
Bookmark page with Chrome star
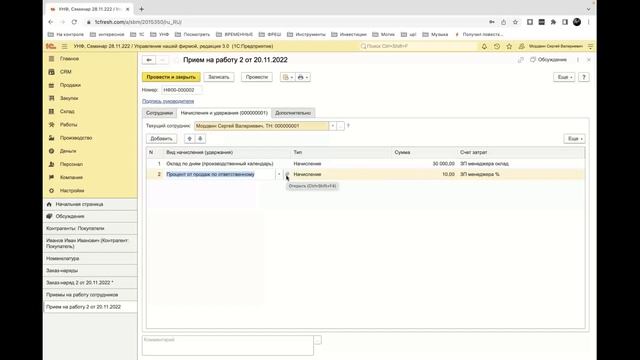tap(516, 22)
